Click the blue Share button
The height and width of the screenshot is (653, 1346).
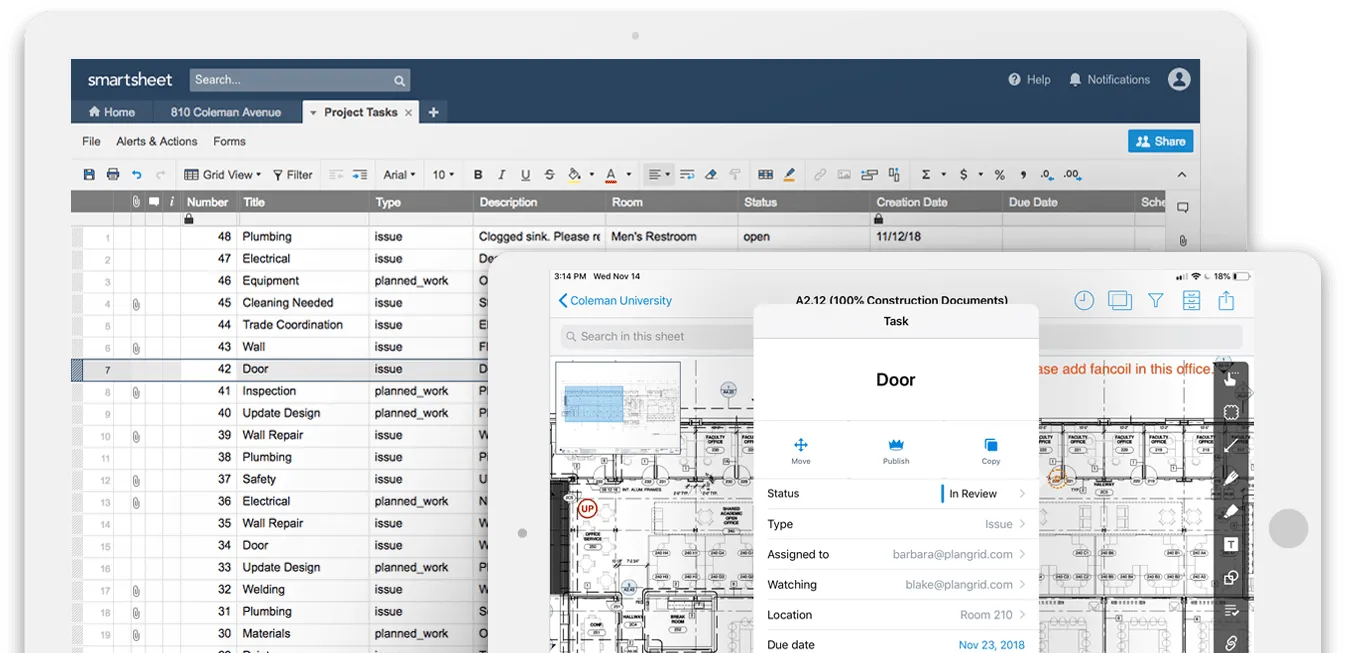(1160, 141)
